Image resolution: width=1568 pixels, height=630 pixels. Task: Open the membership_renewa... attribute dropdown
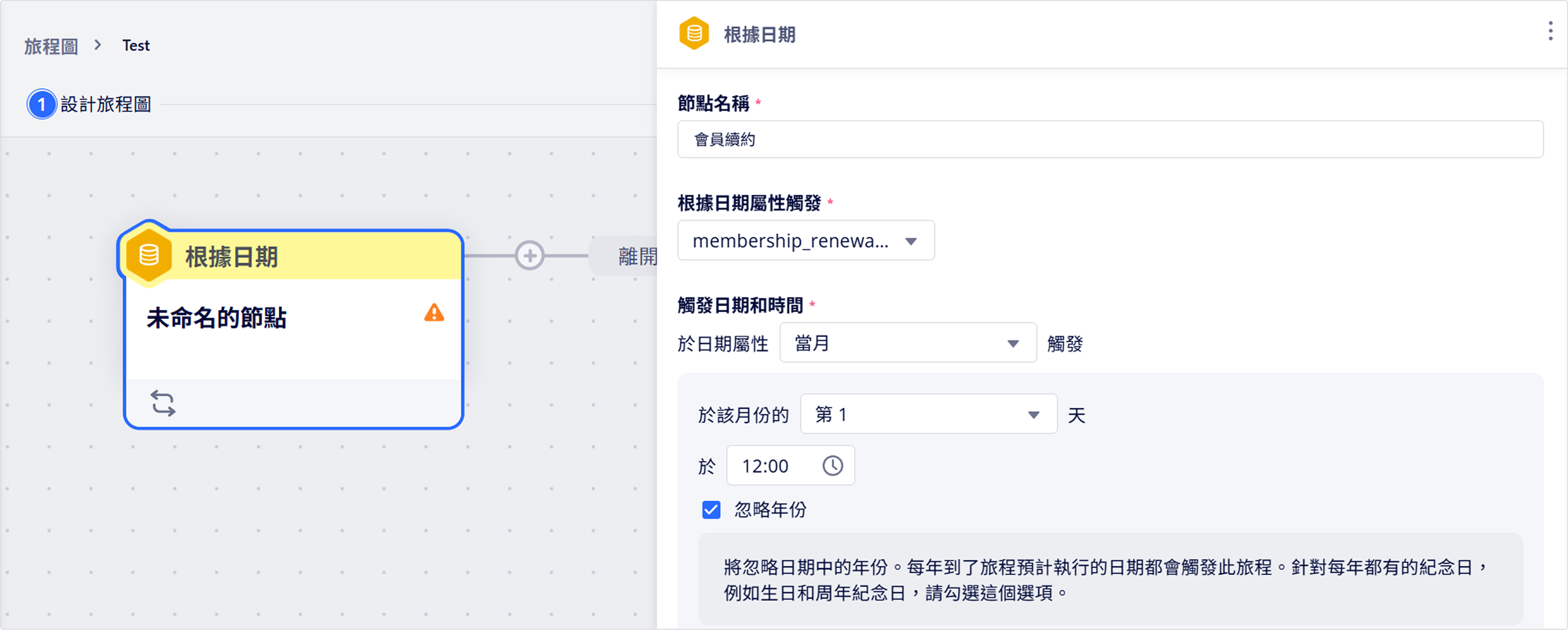pyautogui.click(x=805, y=241)
